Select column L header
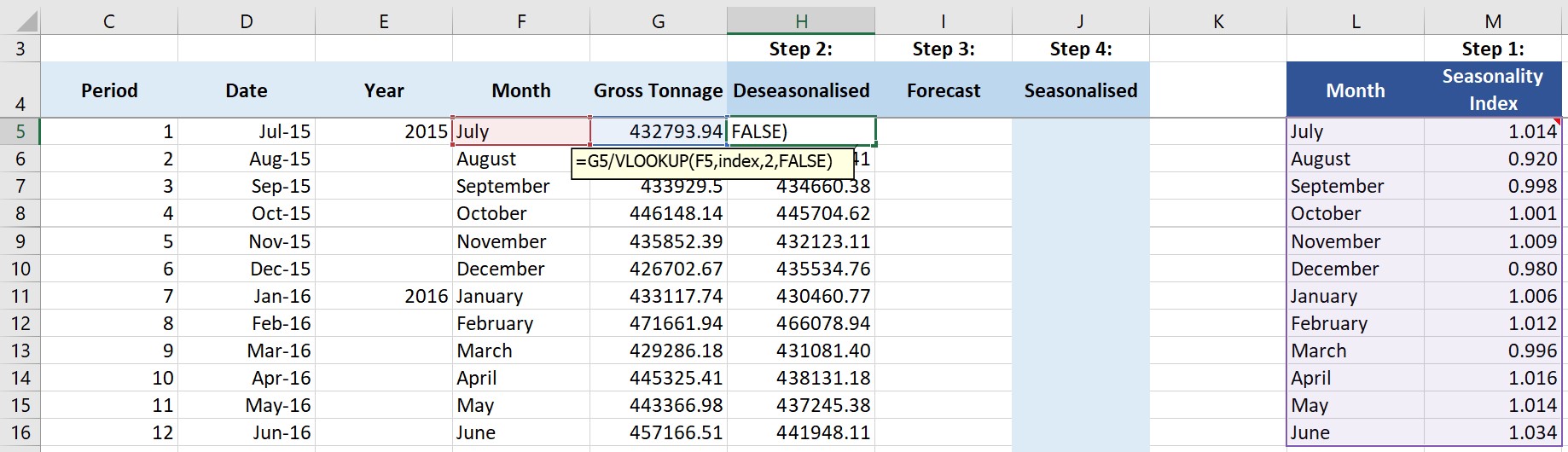The image size is (1568, 452). 1356,21
